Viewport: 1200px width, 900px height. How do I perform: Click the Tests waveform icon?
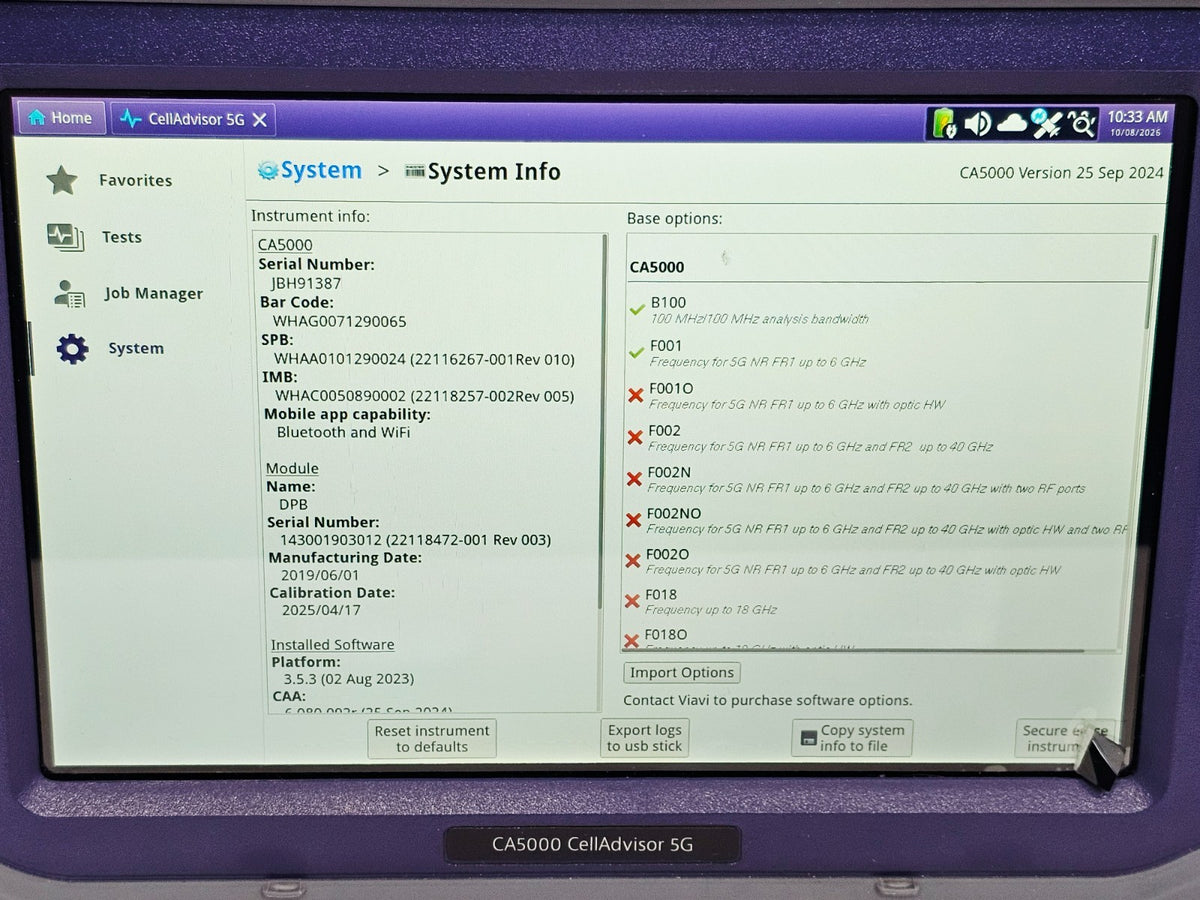pos(65,237)
